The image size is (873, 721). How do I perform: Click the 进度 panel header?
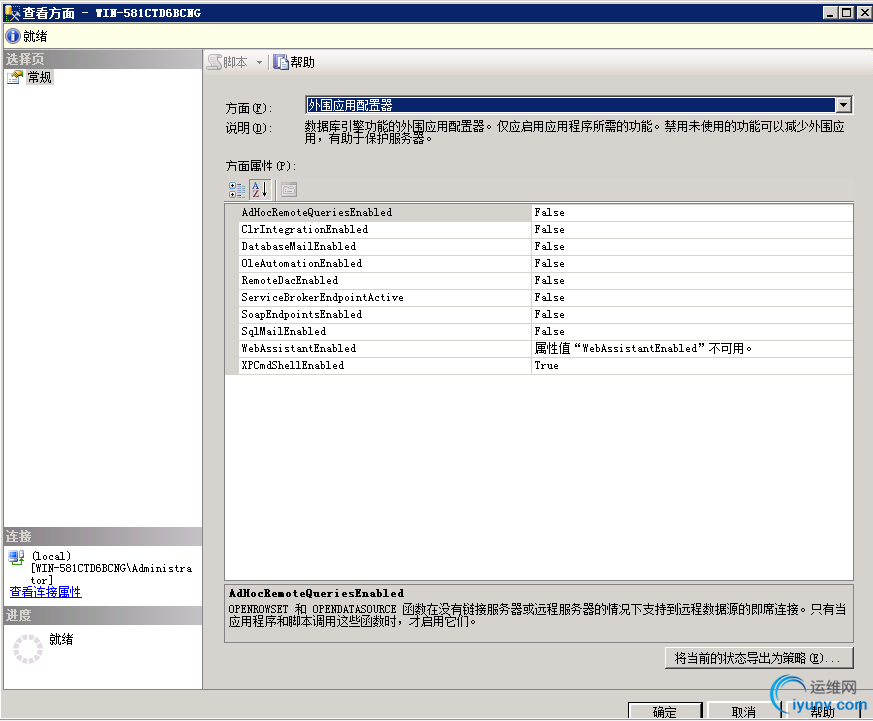point(102,615)
